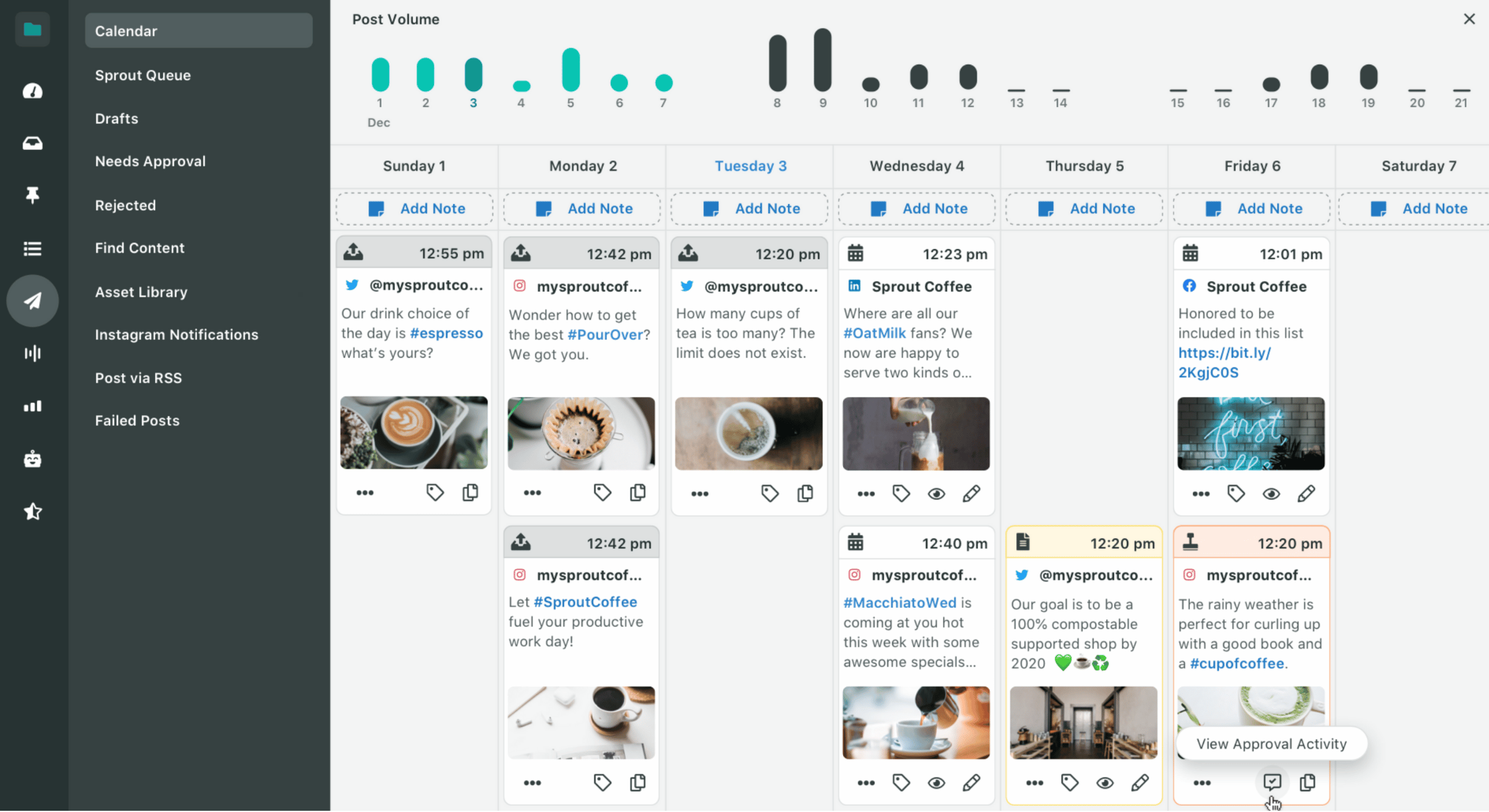The height and width of the screenshot is (812, 1489).
Task: Open more options on Monday PourOver post
Action: coord(532,493)
